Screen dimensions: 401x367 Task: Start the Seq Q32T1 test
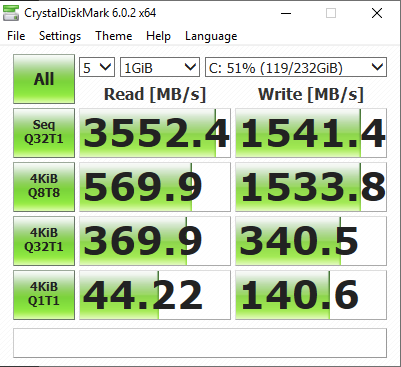click(x=44, y=133)
